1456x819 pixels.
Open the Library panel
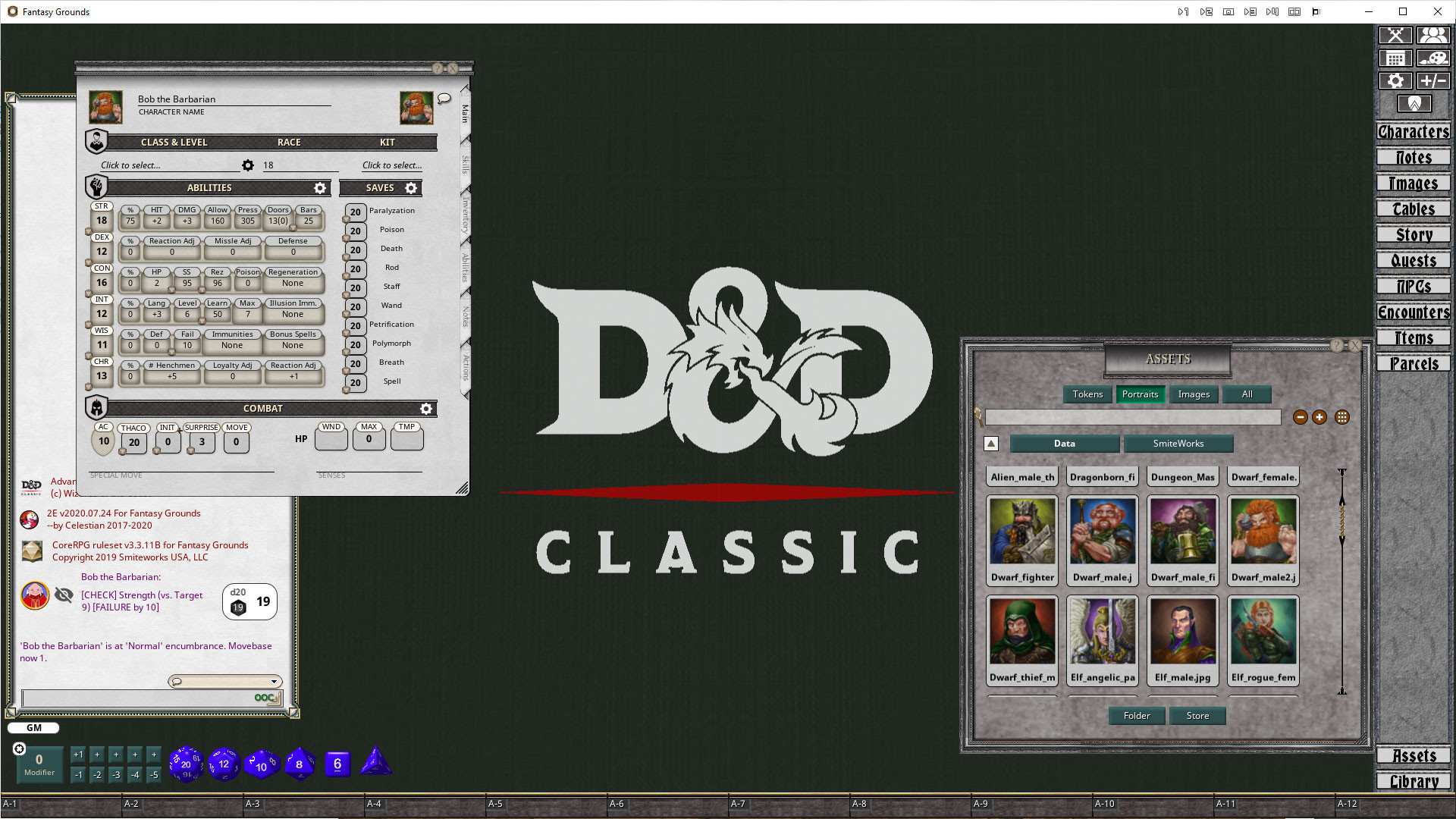coord(1413,781)
